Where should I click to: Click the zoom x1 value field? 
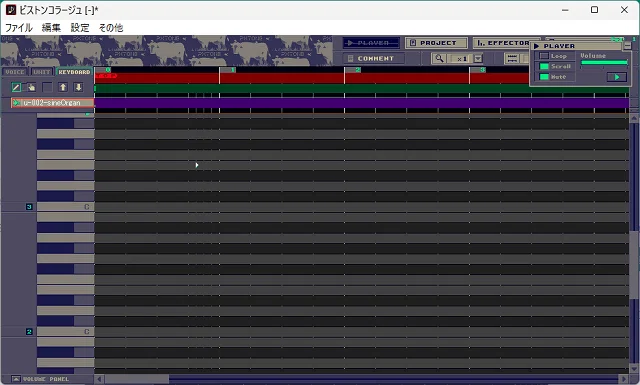click(460, 58)
